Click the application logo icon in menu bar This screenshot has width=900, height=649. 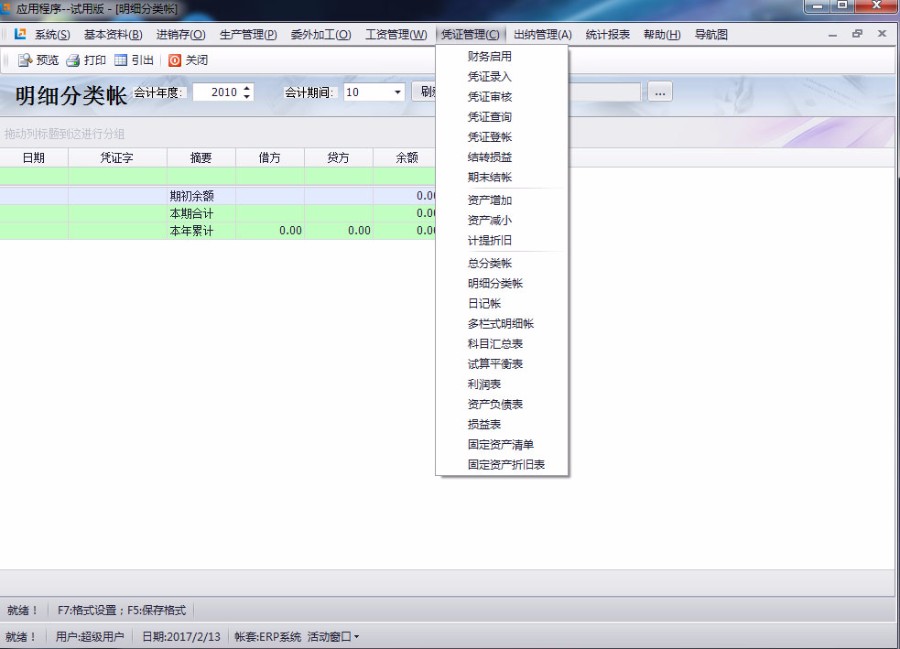[20, 34]
